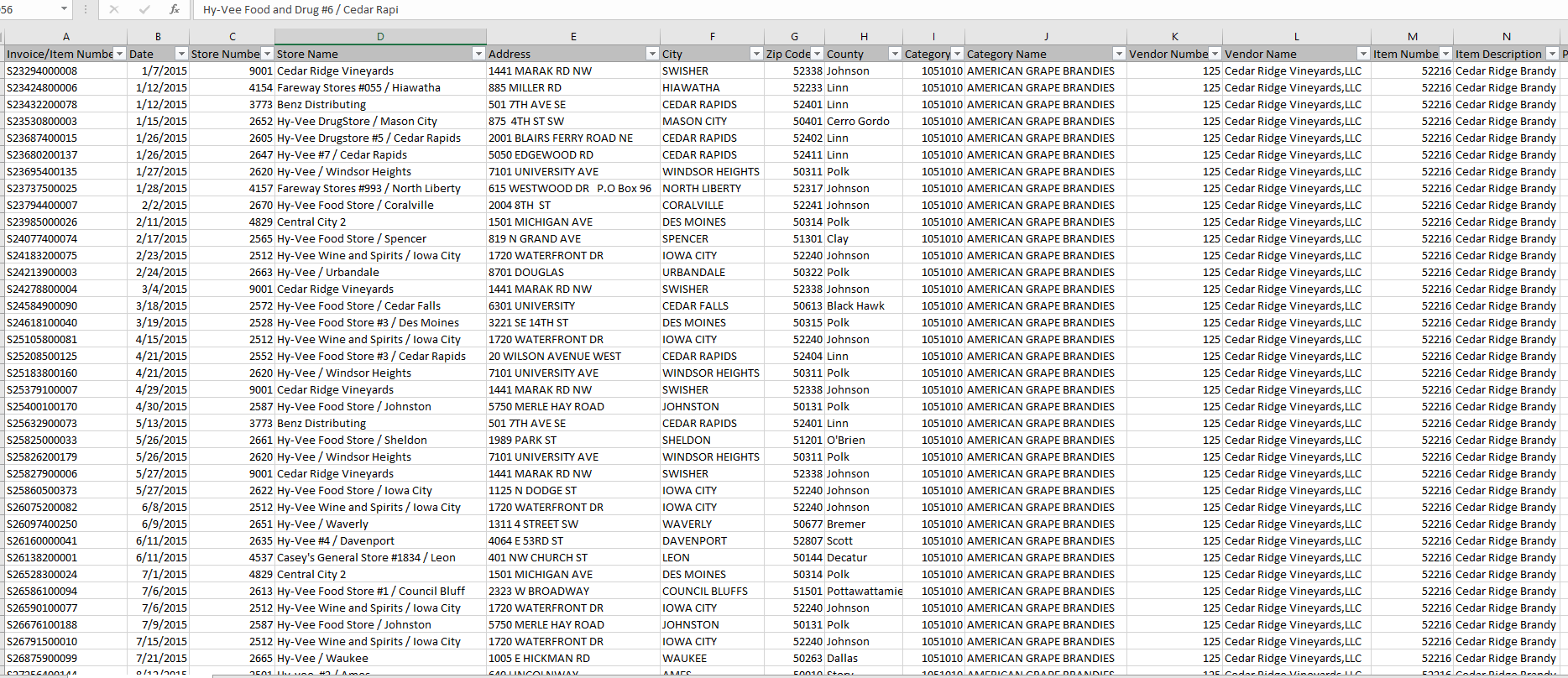
Task: Select address 615 WESTWOOD DR P.O Box 96
Action: click(x=573, y=188)
